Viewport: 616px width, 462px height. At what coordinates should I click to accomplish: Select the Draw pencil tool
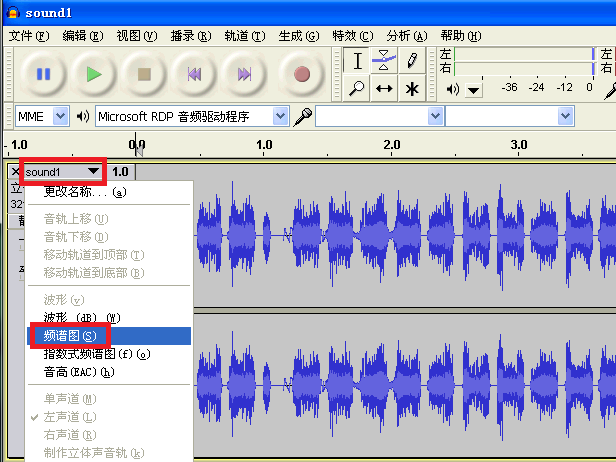412,60
